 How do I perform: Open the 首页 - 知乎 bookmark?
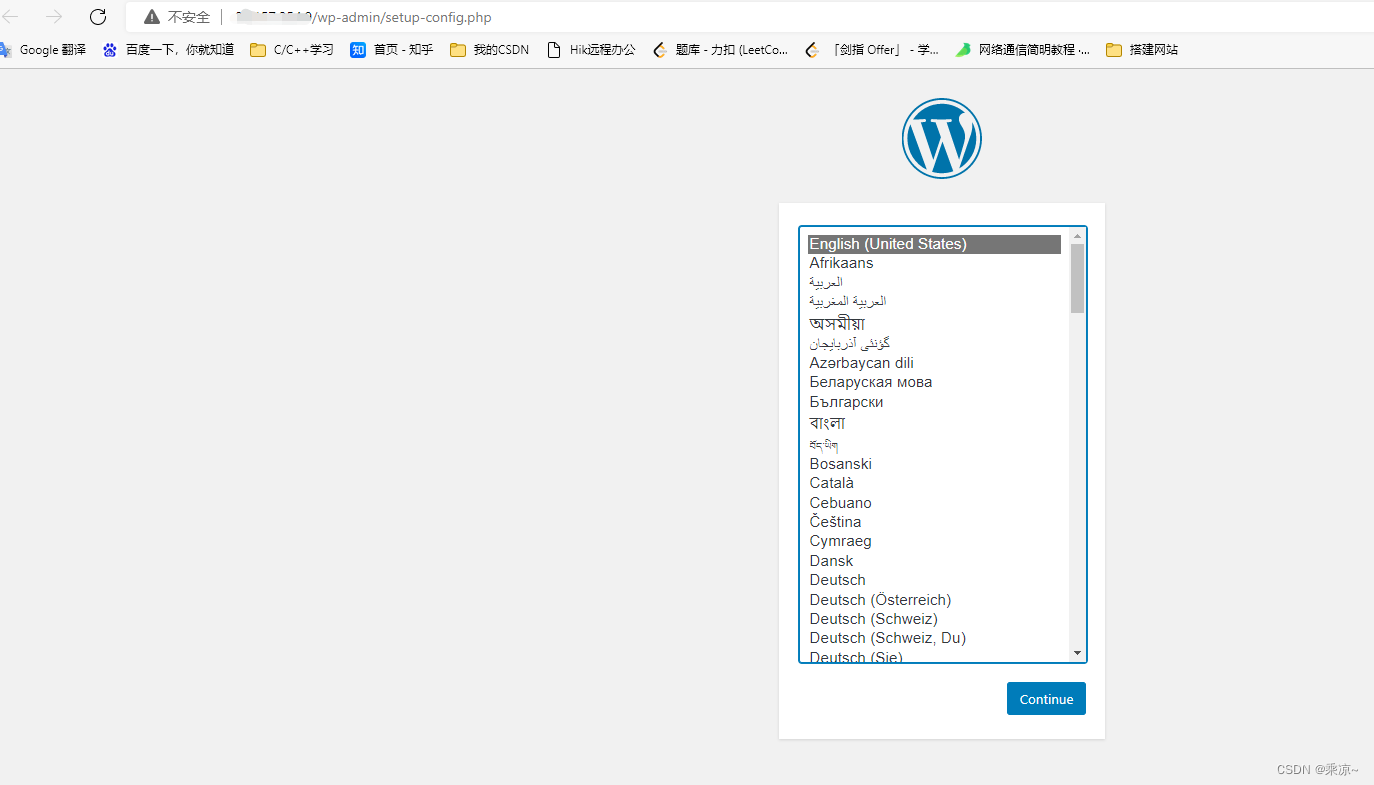391,49
